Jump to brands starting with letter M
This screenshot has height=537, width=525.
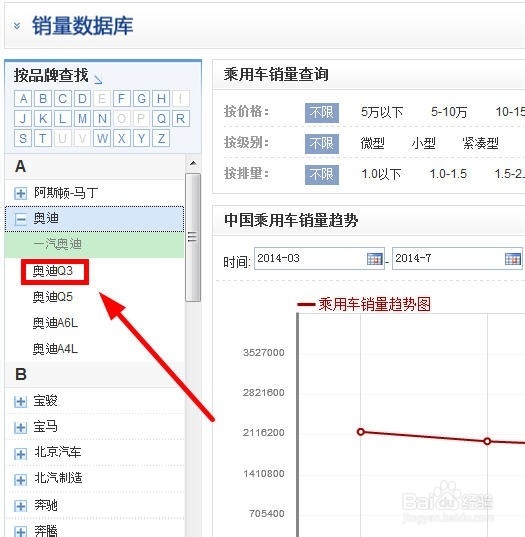pos(82,118)
